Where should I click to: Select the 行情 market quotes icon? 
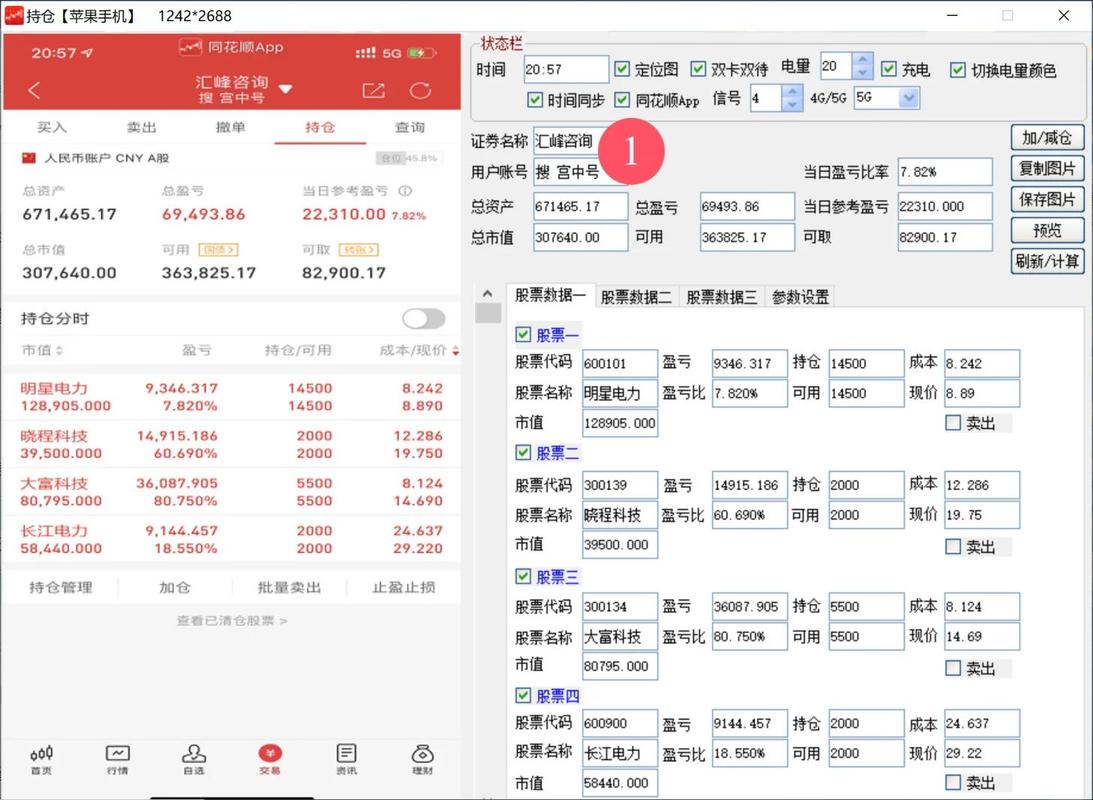[x=117, y=761]
